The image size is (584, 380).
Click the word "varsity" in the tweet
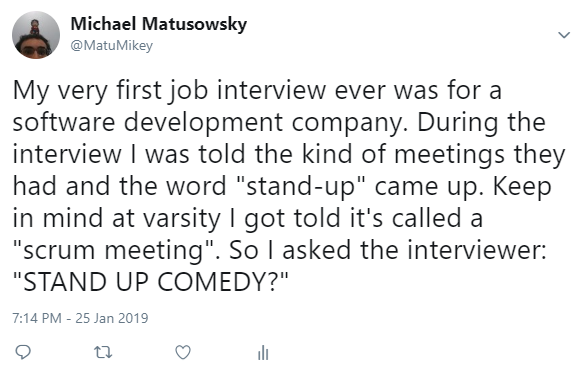[x=182, y=218]
